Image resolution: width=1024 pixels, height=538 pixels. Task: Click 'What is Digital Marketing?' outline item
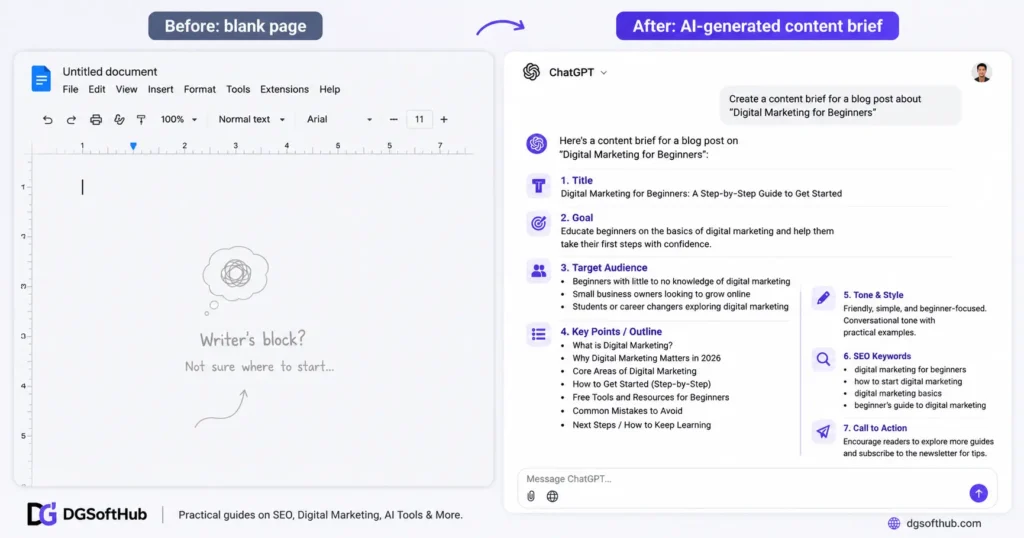pos(622,345)
